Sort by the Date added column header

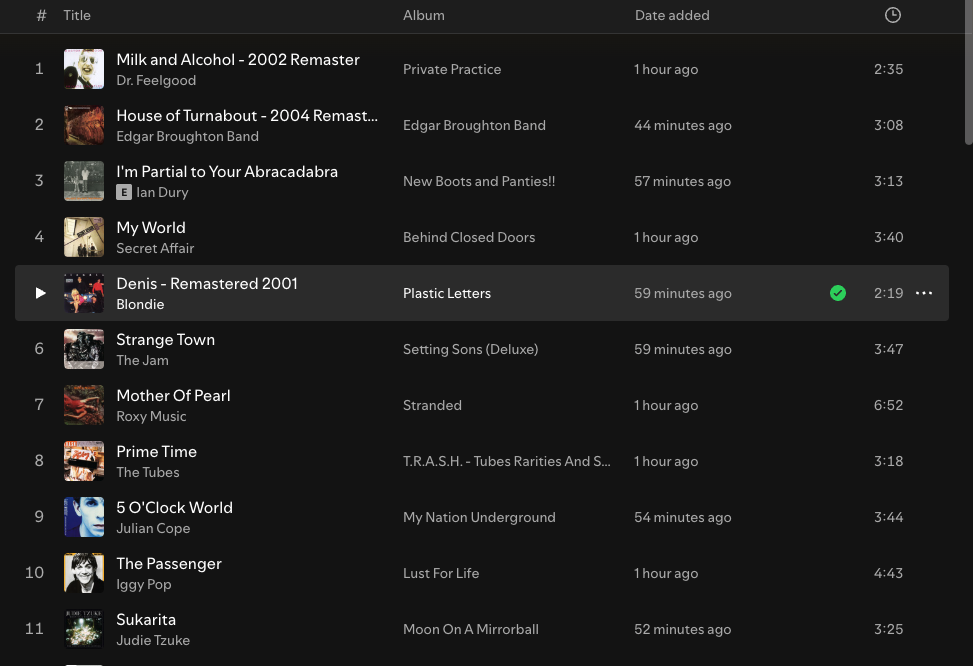(x=672, y=15)
